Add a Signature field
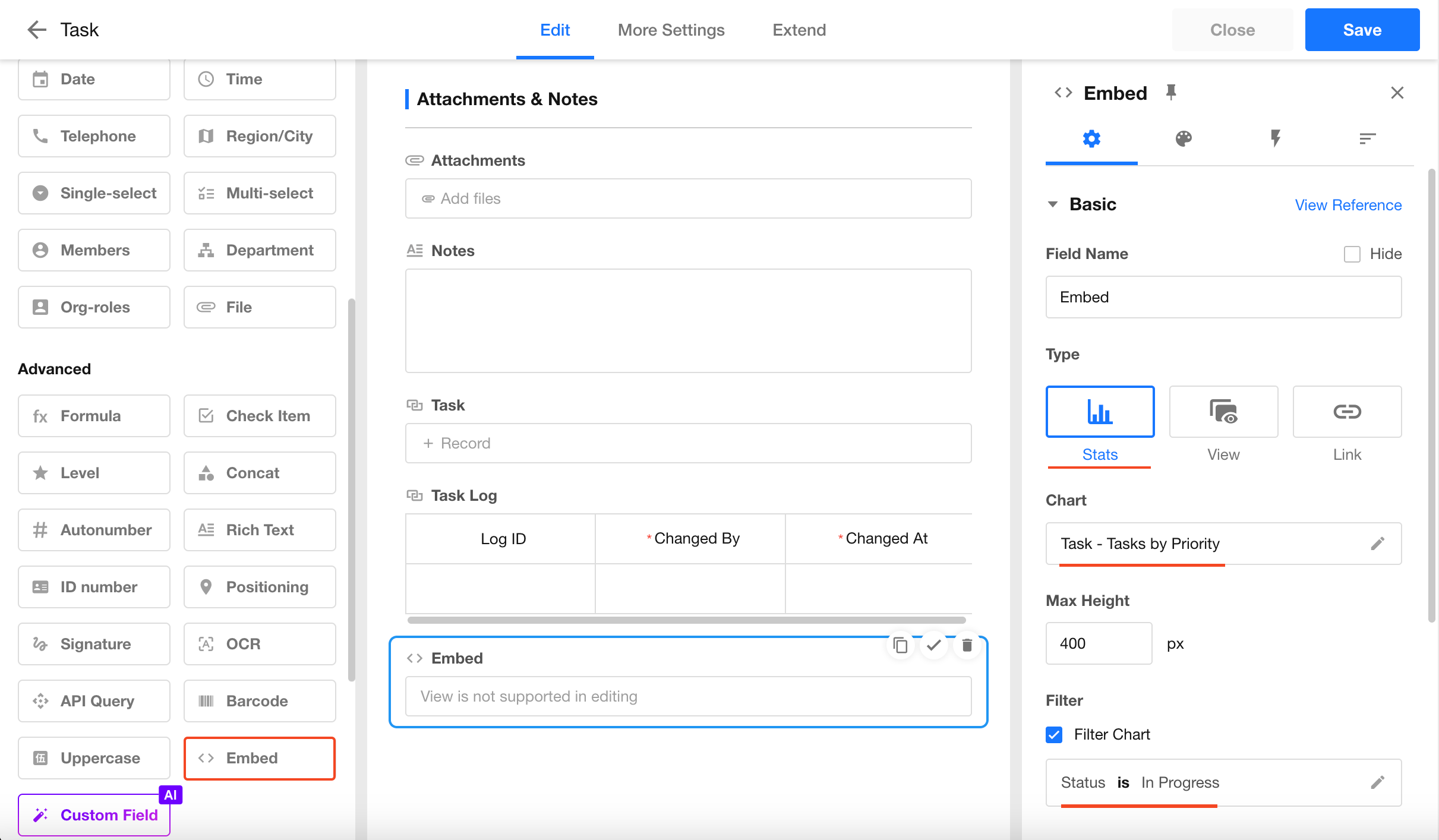The image size is (1439, 840). (x=94, y=644)
